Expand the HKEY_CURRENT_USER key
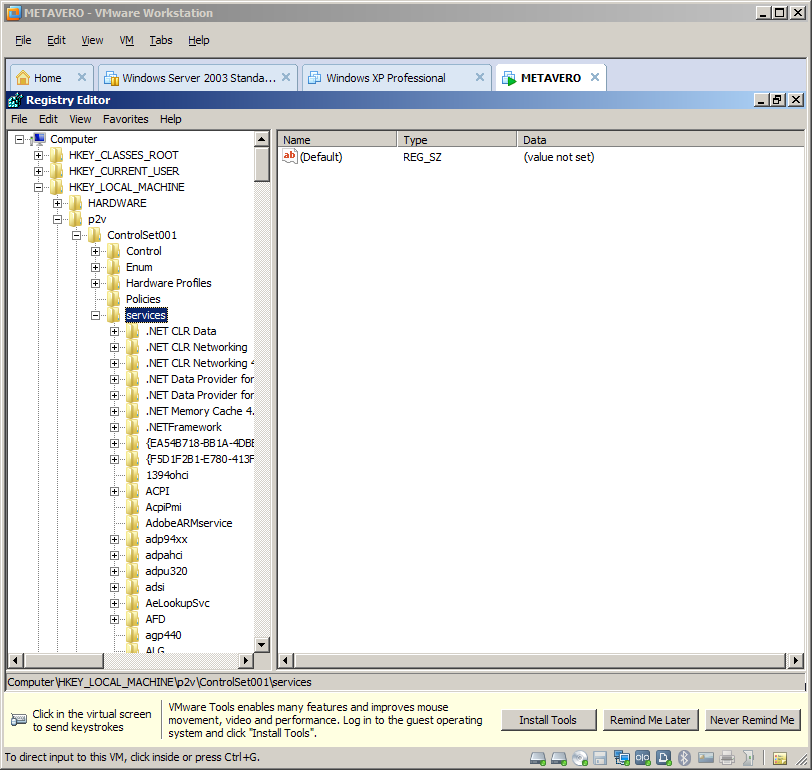Image resolution: width=812 pixels, height=770 pixels. pyautogui.click(x=38, y=171)
